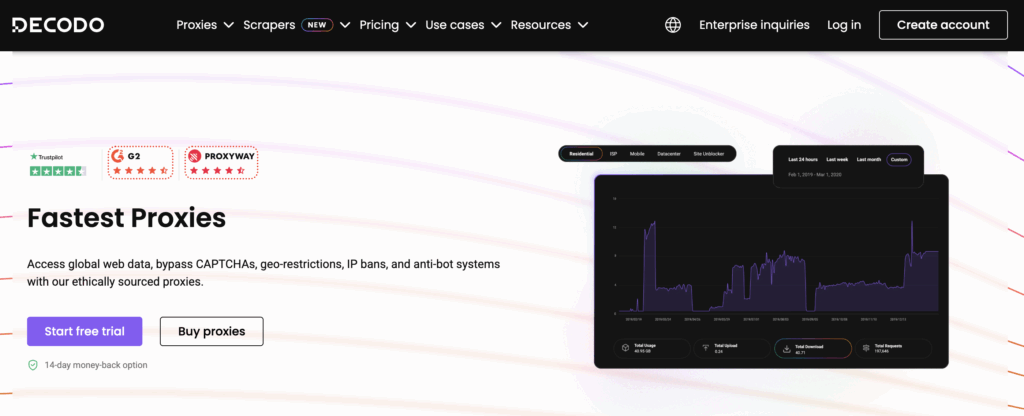Open the Proxyway rating badge
The width and height of the screenshot is (1024, 416).
(221, 163)
